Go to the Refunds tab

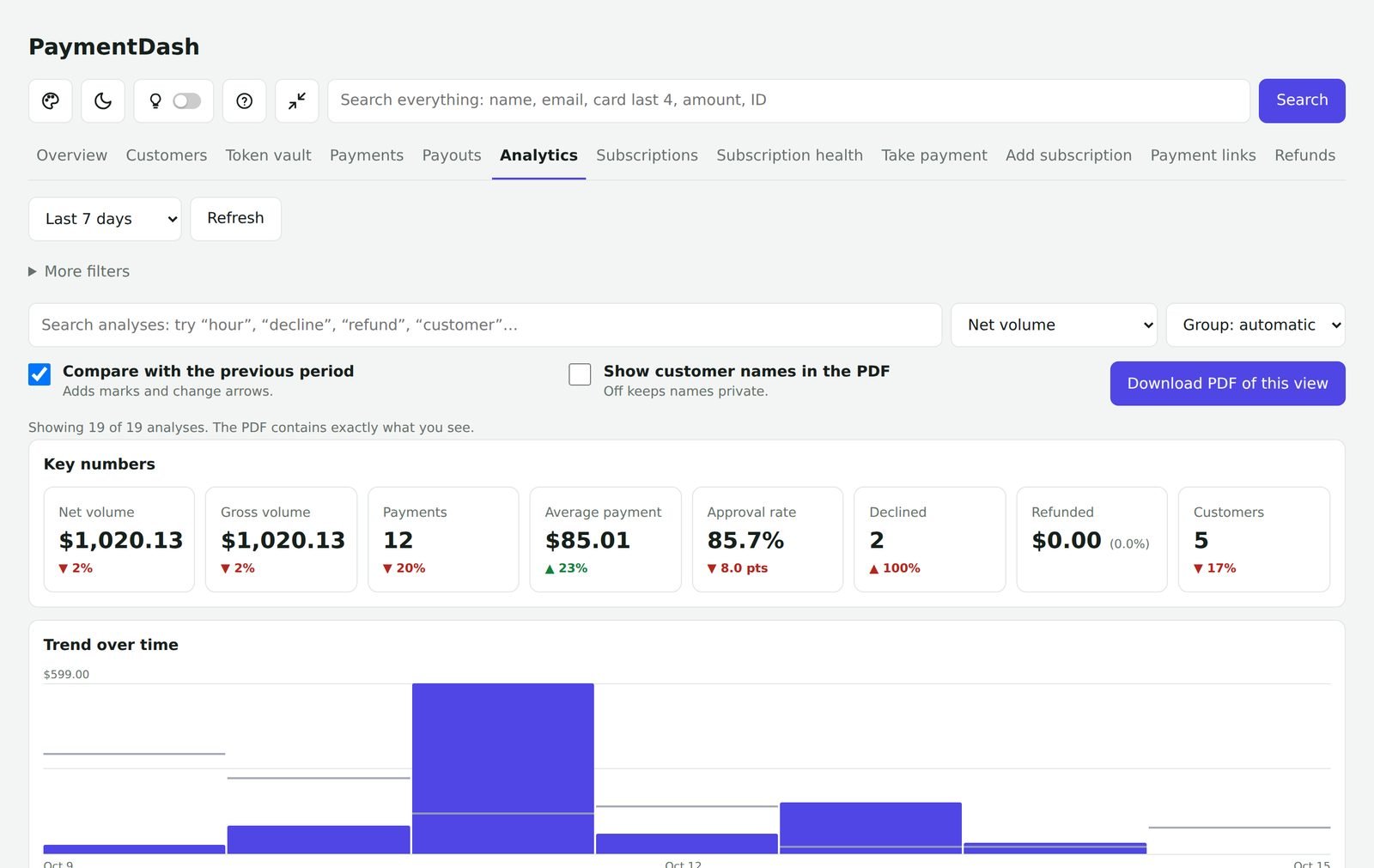1305,155
